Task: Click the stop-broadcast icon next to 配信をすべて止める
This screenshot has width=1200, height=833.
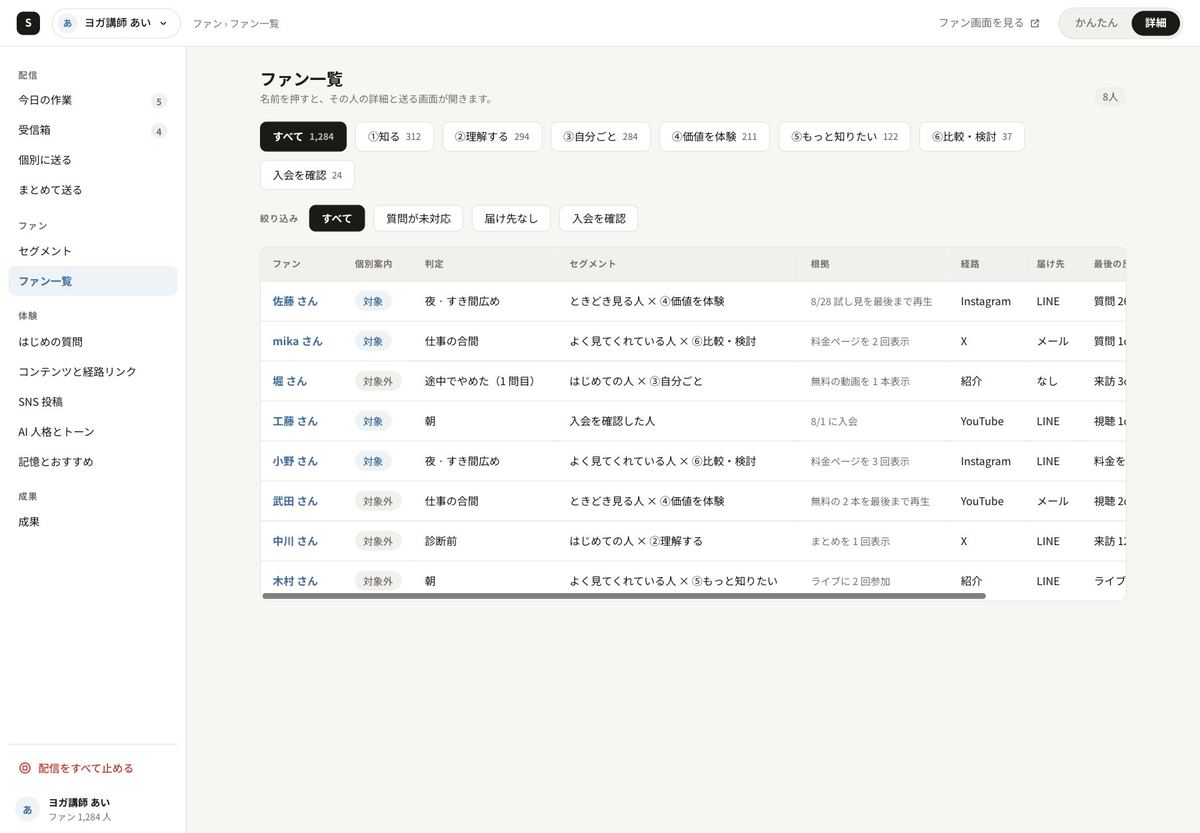Action: pos(25,768)
